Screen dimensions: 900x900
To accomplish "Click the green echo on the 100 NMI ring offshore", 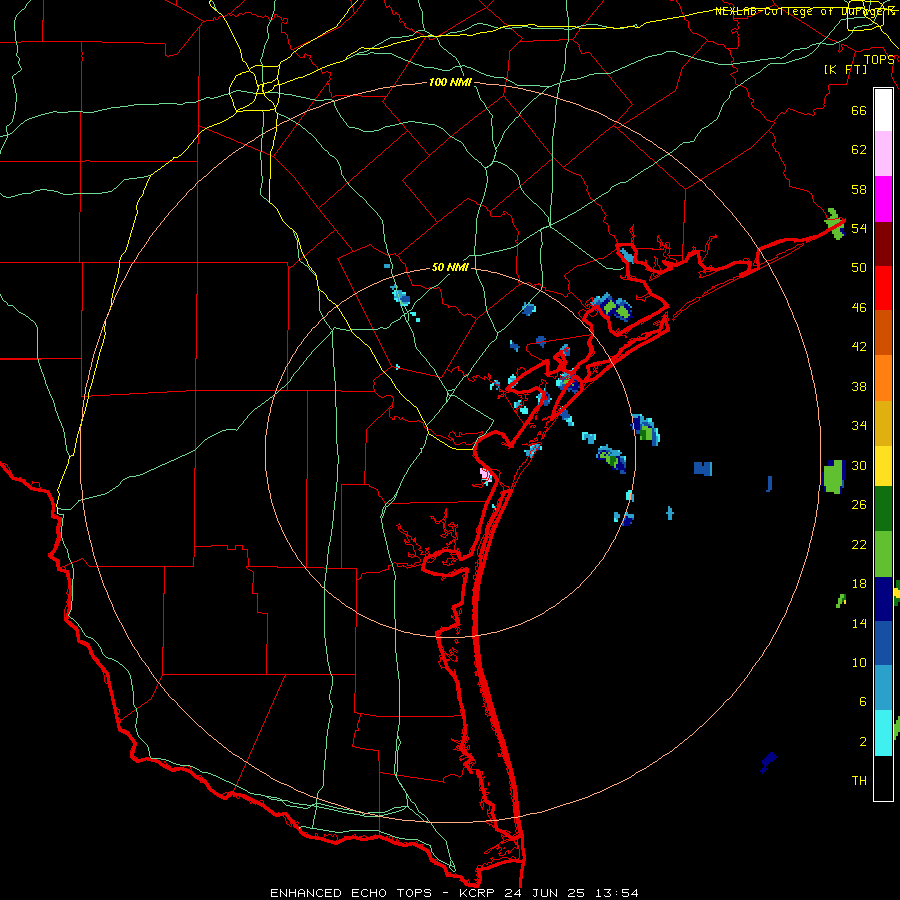I will pos(834,476).
